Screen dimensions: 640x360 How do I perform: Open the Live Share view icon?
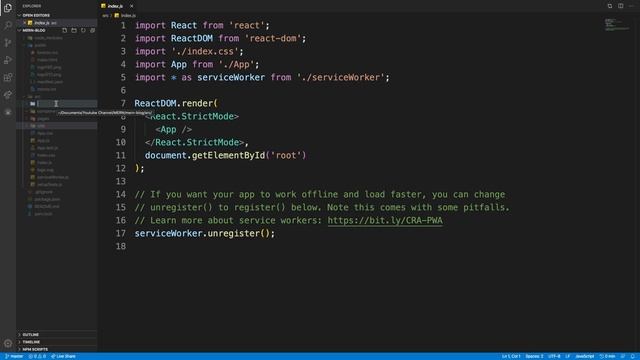[x=8, y=95]
